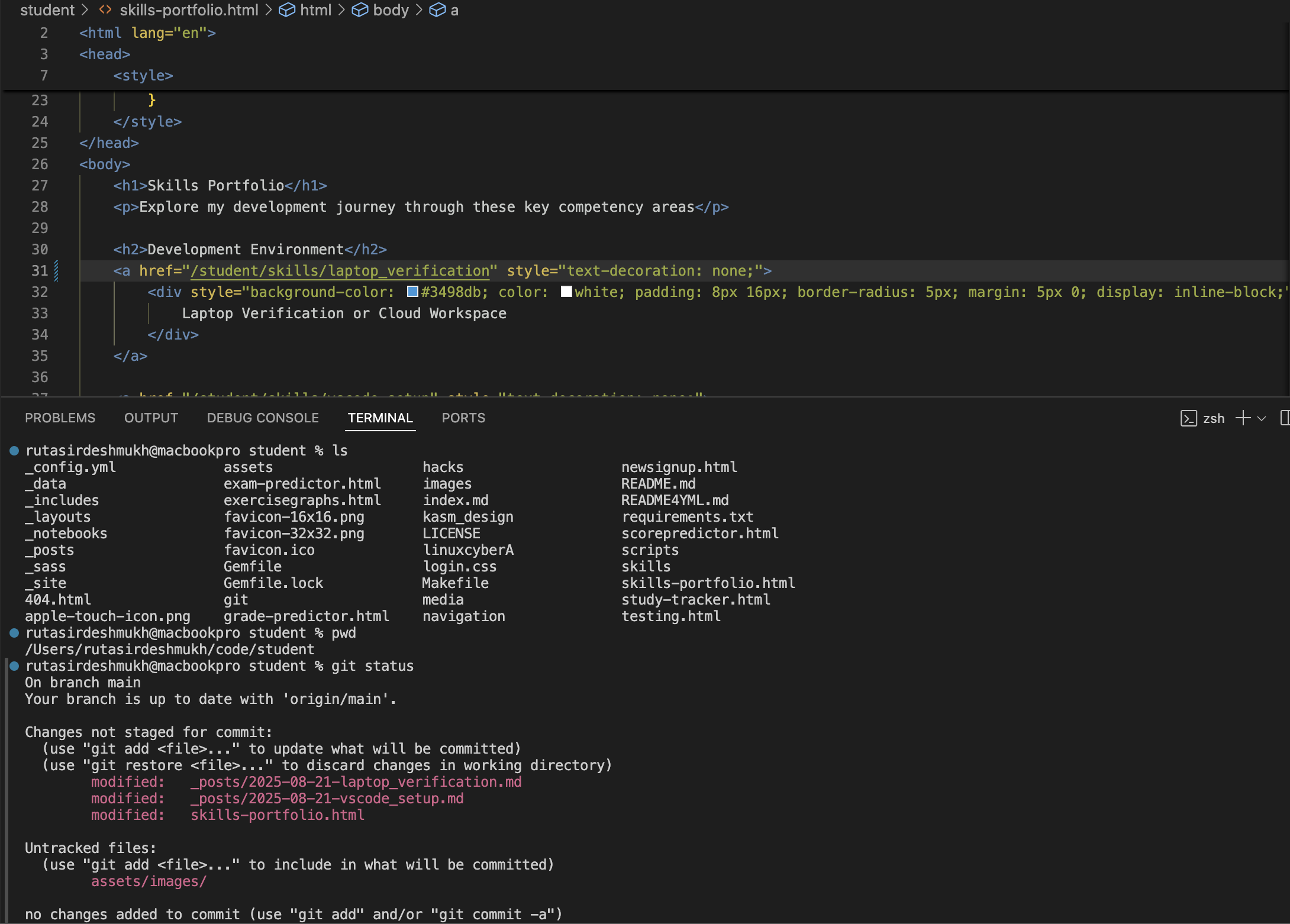Image resolution: width=1290 pixels, height=924 pixels.
Task: Click /Users/rutasirdeshmukh/code/student path output
Action: pos(169,650)
